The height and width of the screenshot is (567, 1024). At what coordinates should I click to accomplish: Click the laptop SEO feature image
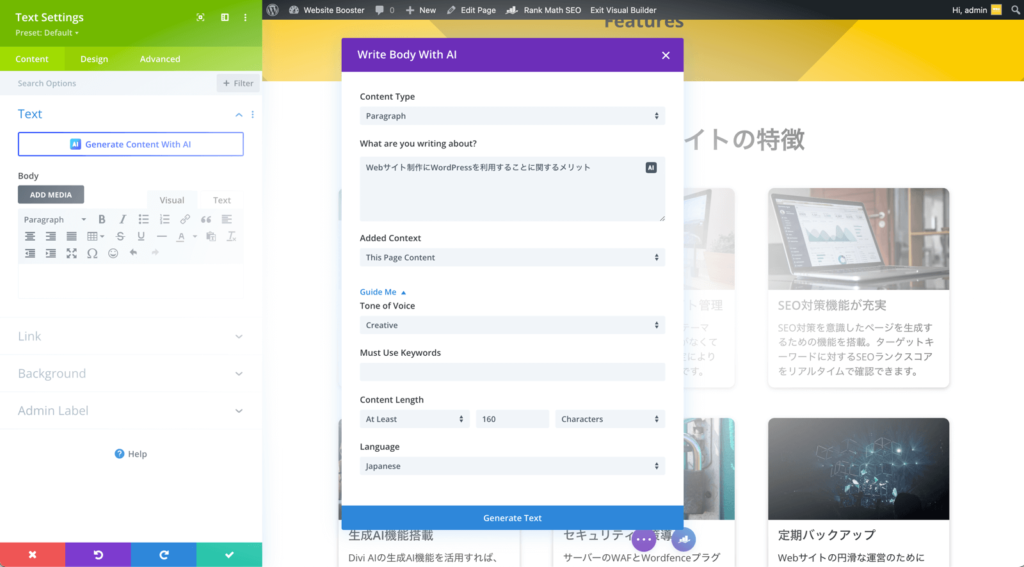pyautogui.click(x=858, y=239)
